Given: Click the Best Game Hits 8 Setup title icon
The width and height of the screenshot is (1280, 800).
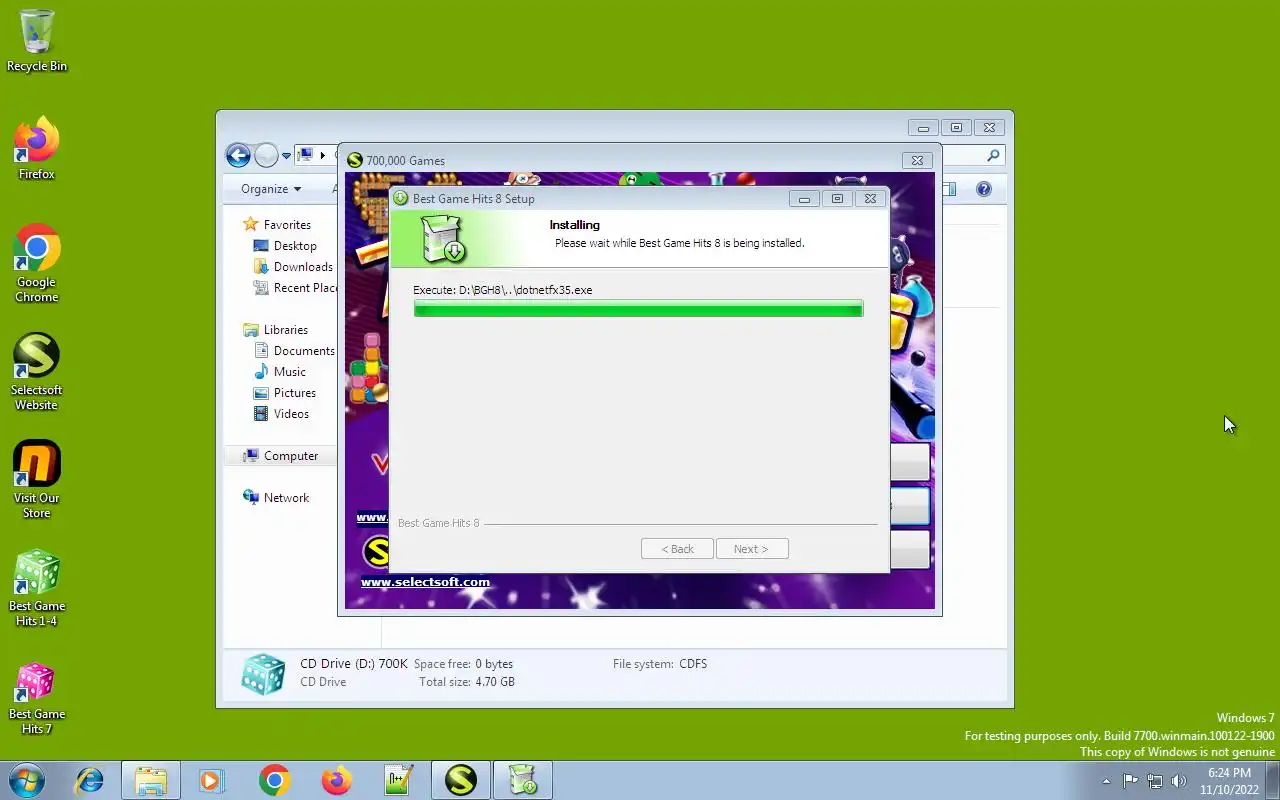Looking at the screenshot, I should 401,198.
